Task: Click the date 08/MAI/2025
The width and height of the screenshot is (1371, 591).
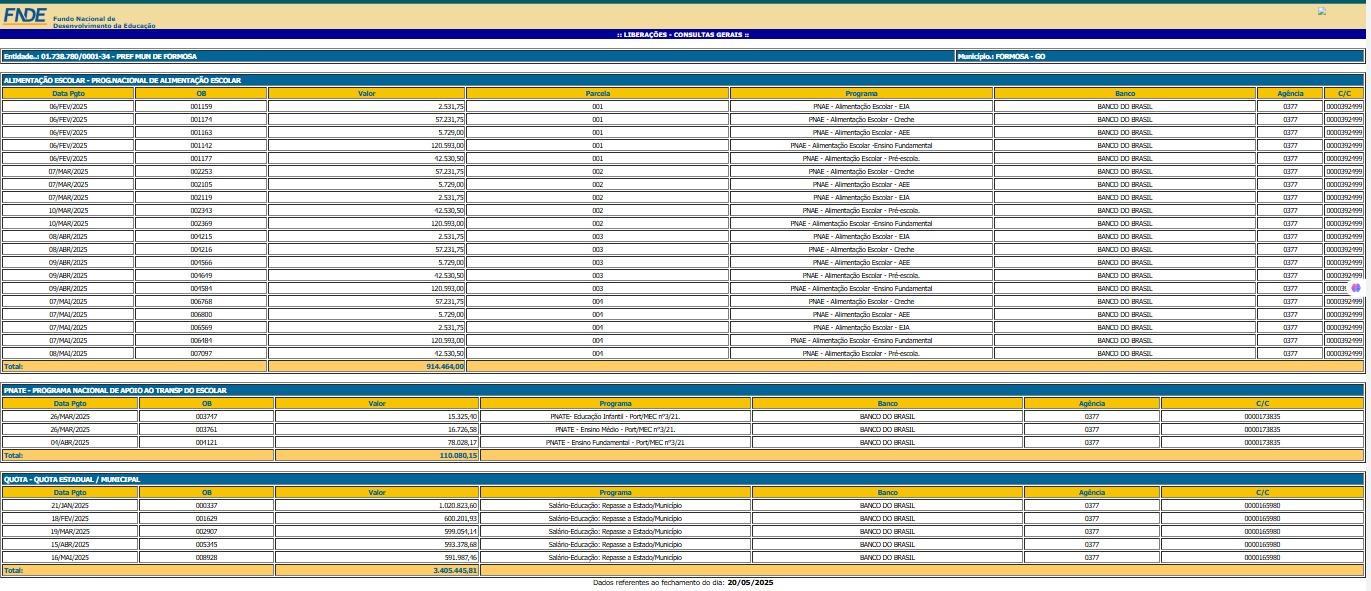Action: click(68, 353)
